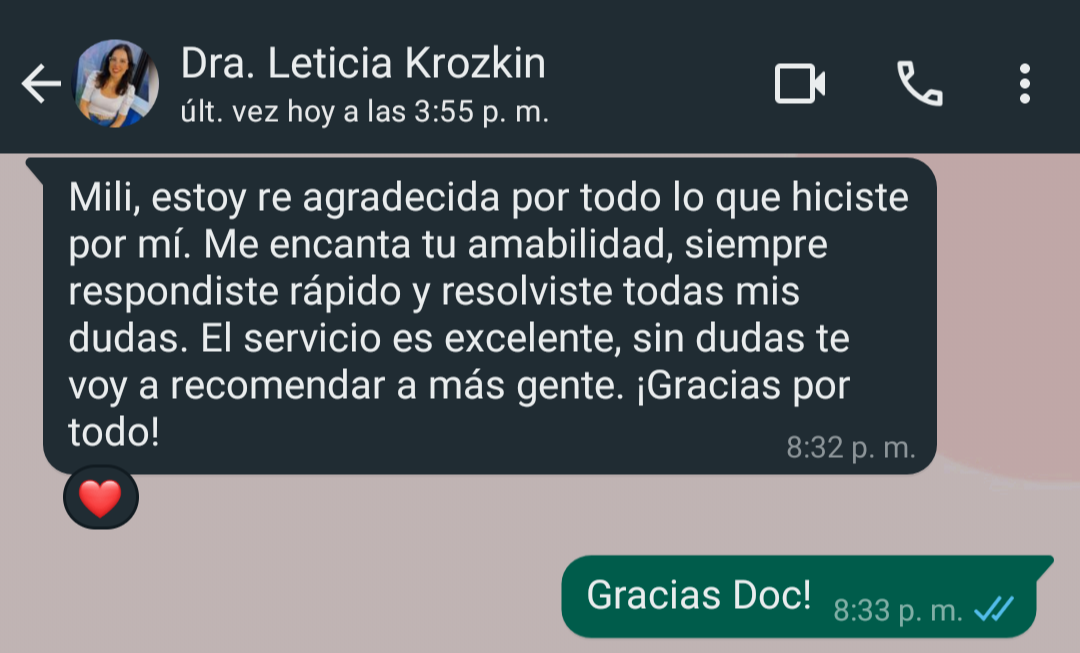Tap the last seen 3:55 p. m. status
The image size is (1080, 653).
[x=364, y=112]
